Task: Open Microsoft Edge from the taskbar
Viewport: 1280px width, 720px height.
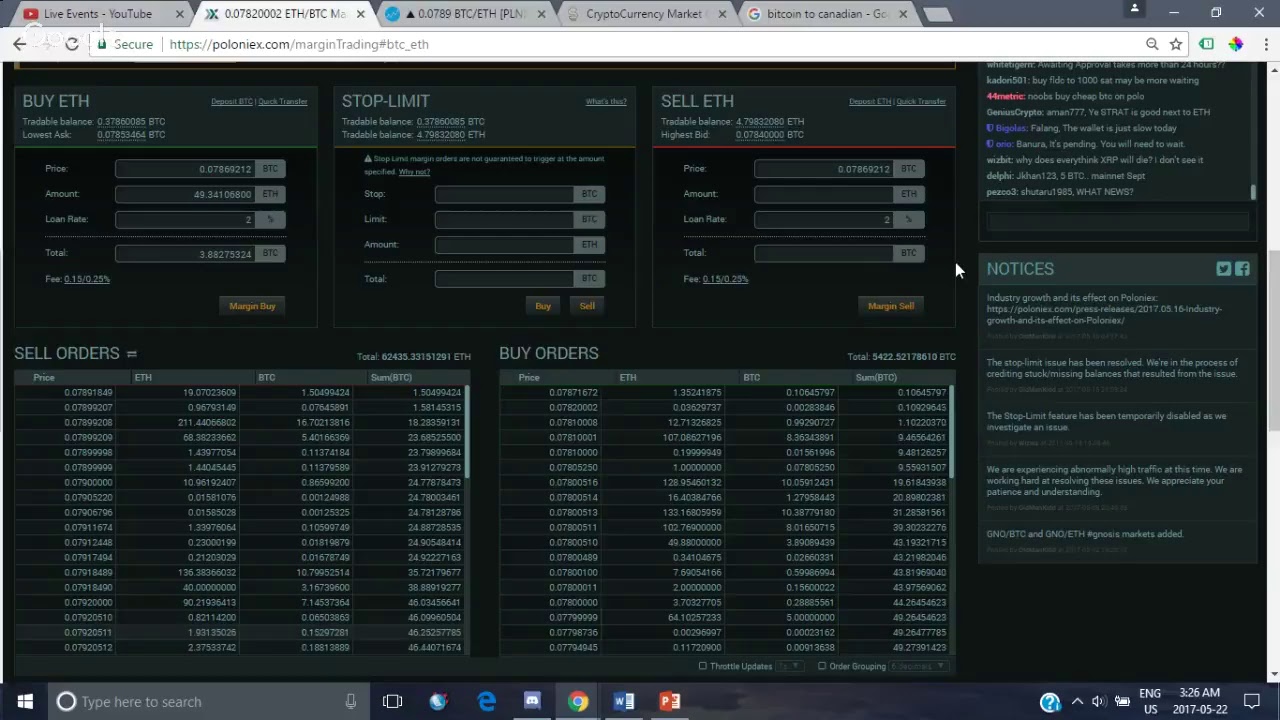Action: coord(486,702)
